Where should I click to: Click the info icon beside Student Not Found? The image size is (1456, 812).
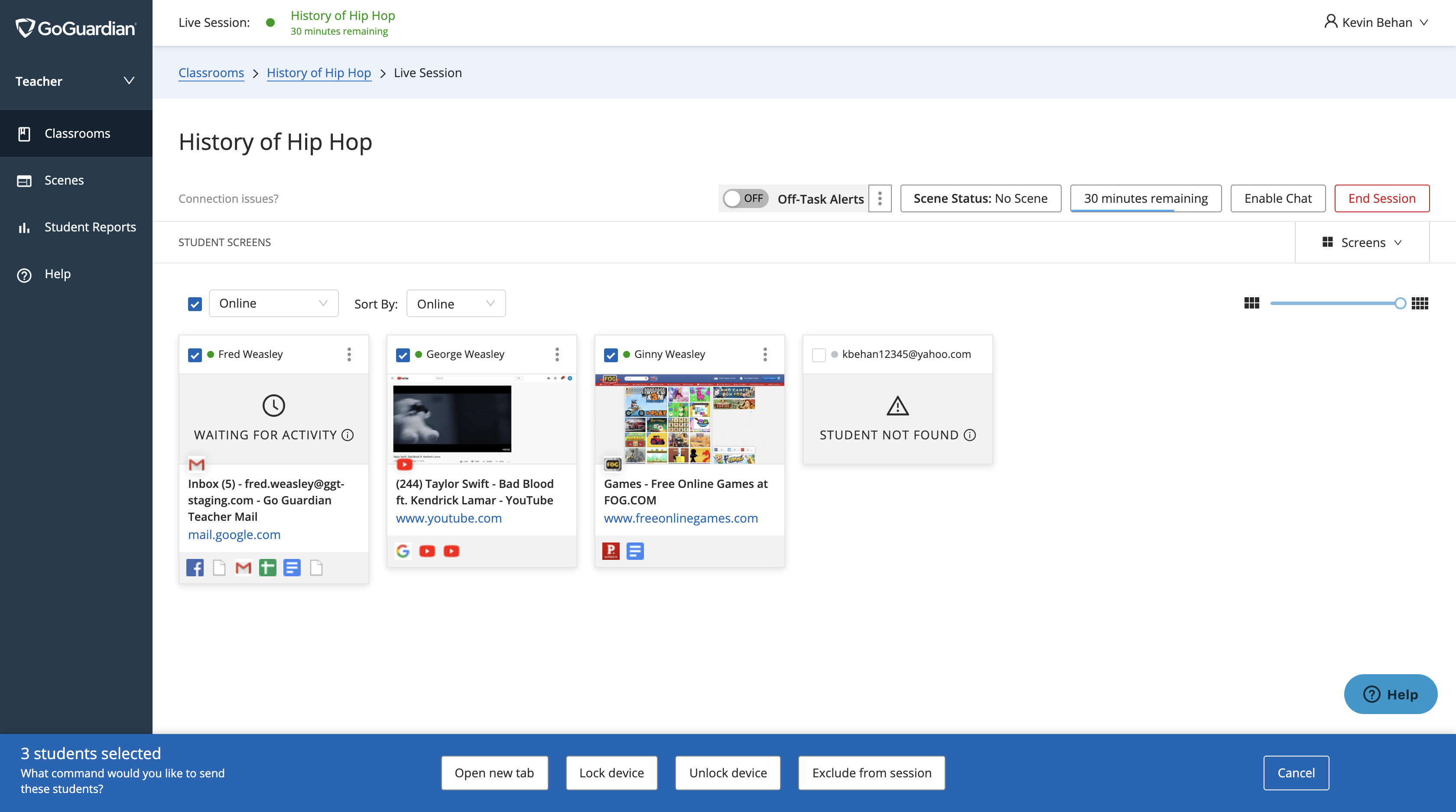pos(970,435)
